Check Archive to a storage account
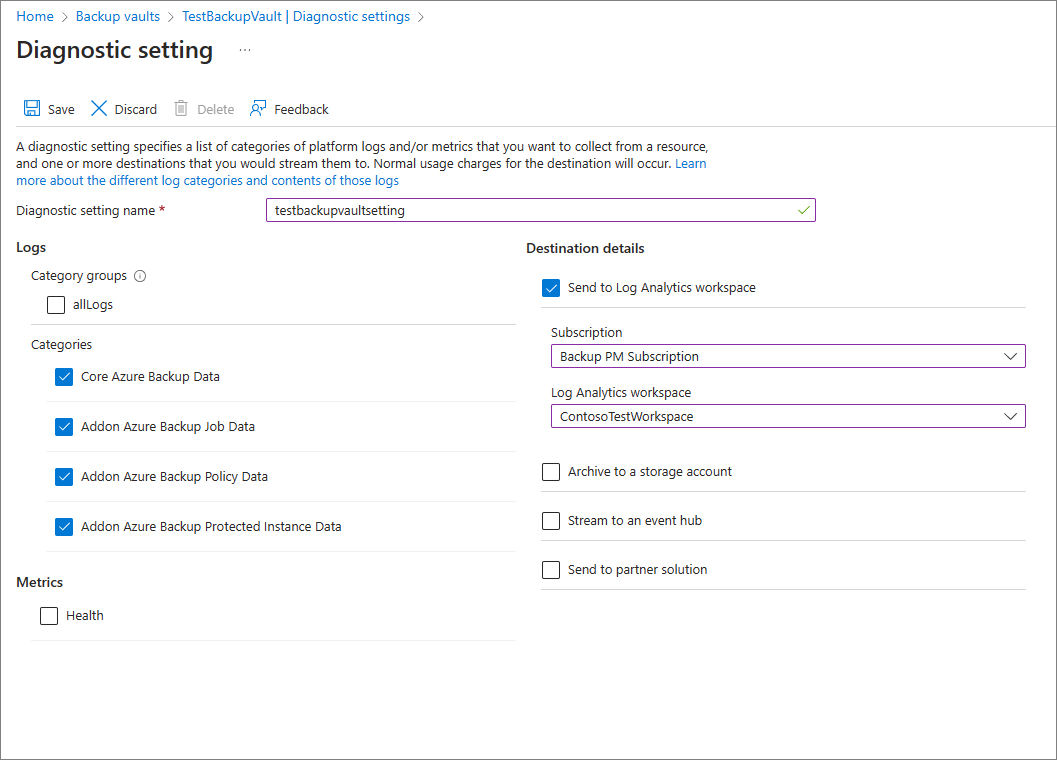 [551, 471]
